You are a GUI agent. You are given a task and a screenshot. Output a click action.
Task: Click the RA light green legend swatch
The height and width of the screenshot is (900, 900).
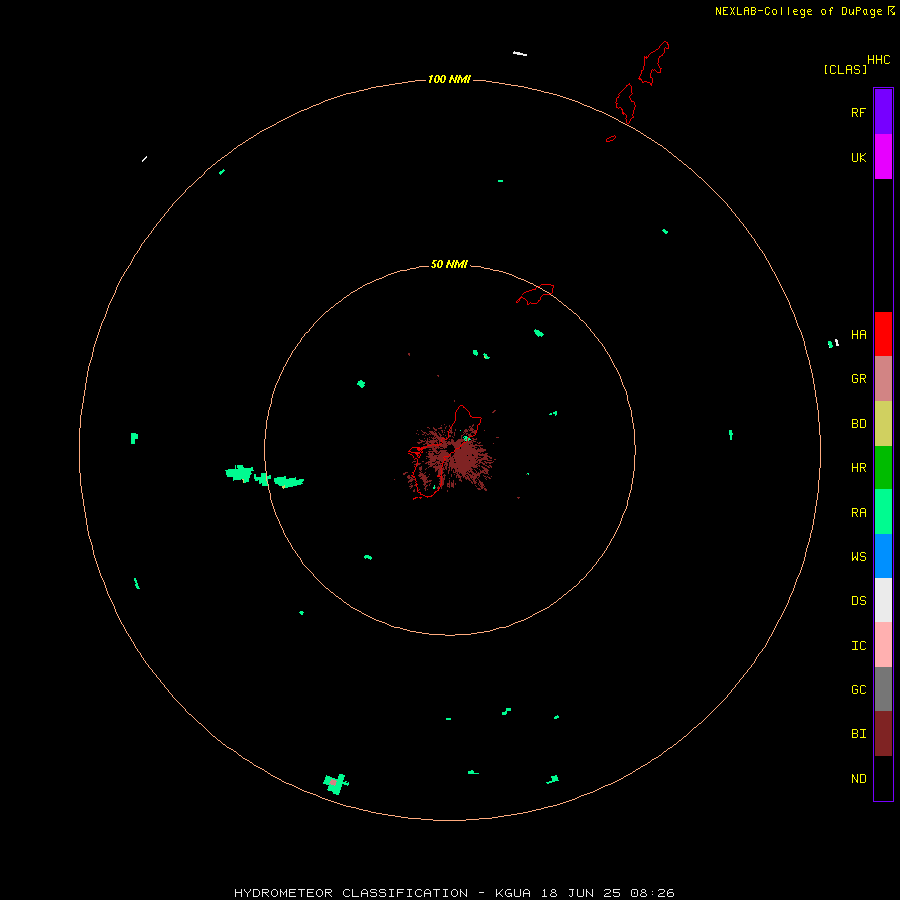tap(883, 512)
